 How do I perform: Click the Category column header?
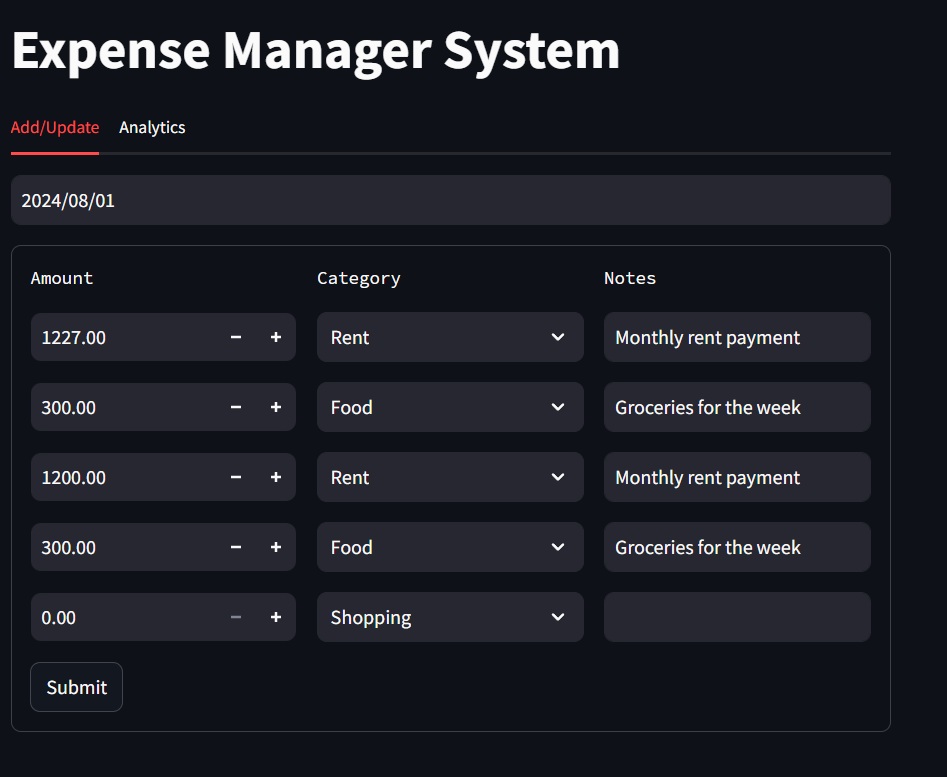359,278
